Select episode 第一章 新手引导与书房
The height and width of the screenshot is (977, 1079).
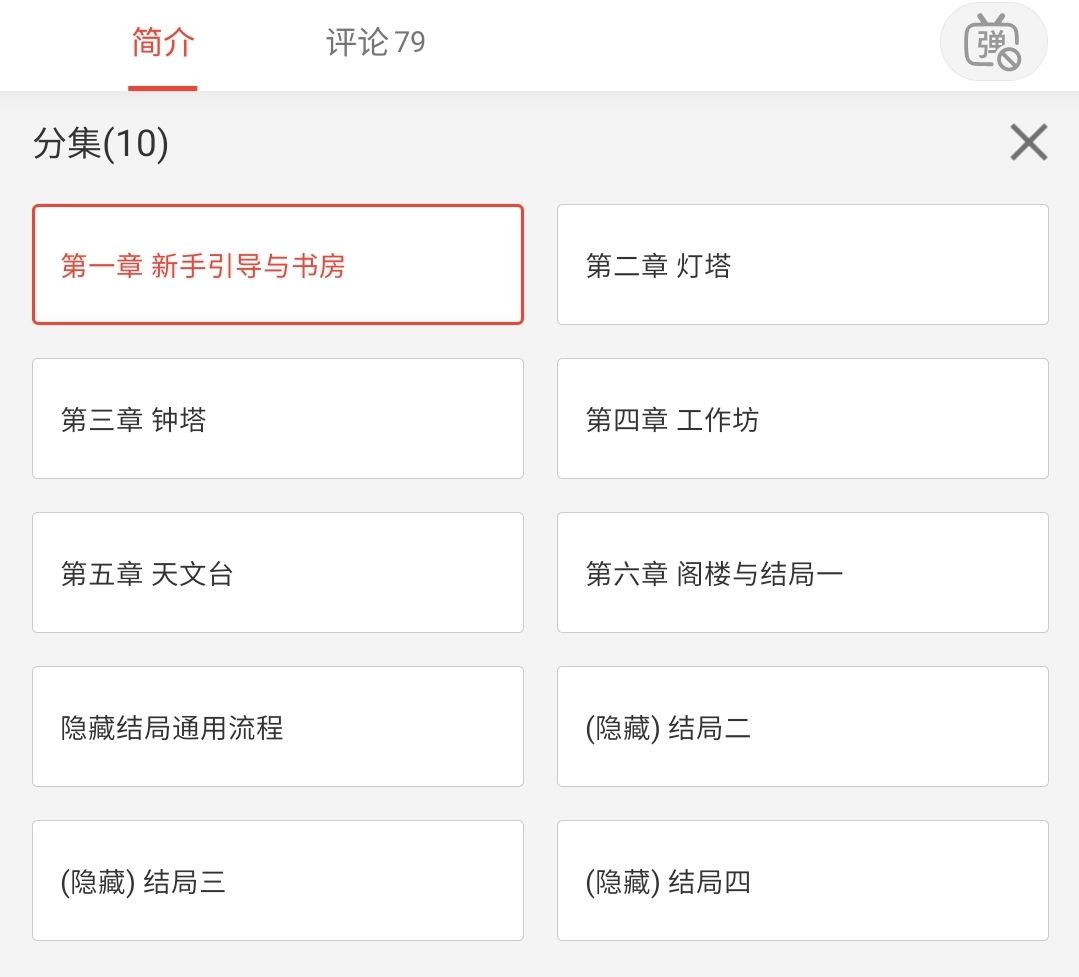[277, 265]
